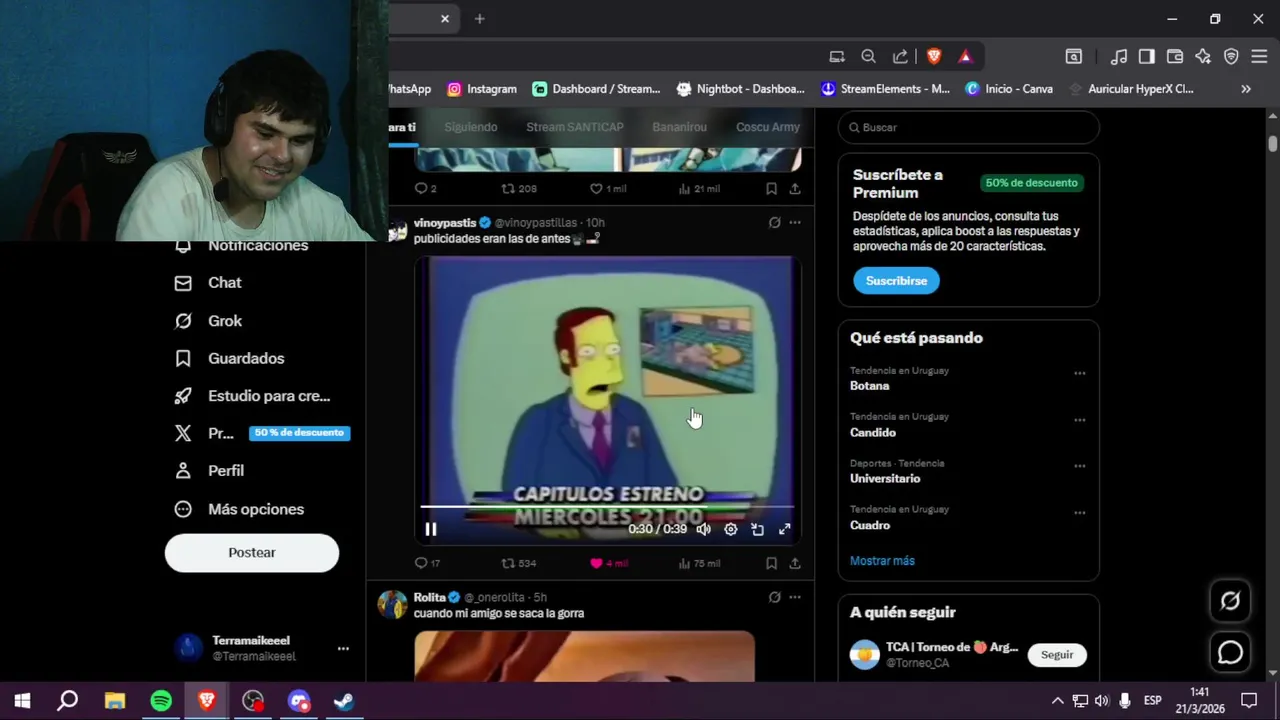The image size is (1280, 720).
Task: Click the Postear button
Action: 252,553
